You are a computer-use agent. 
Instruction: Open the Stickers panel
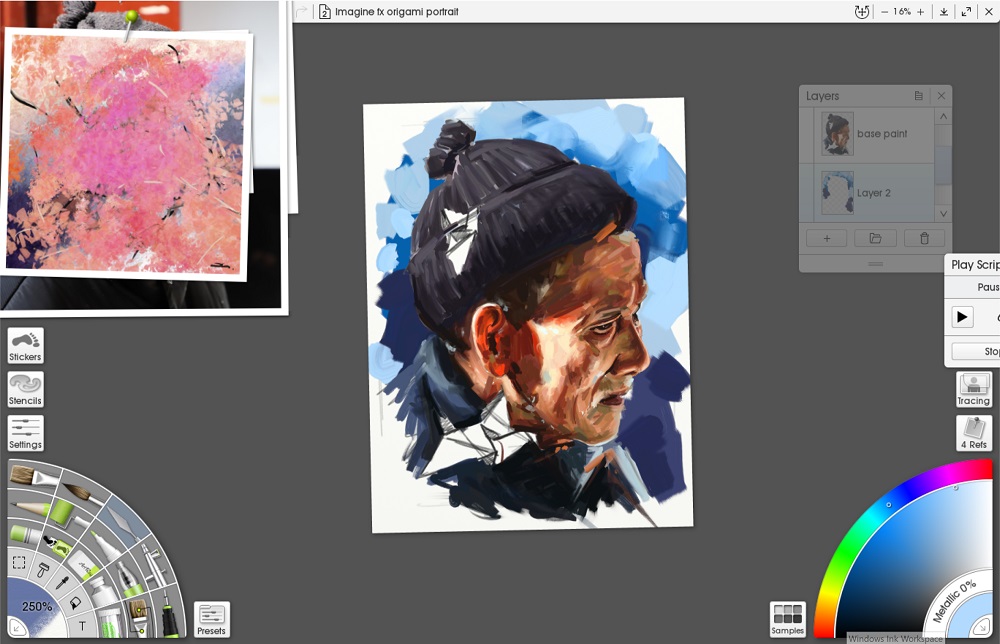pyautogui.click(x=26, y=346)
